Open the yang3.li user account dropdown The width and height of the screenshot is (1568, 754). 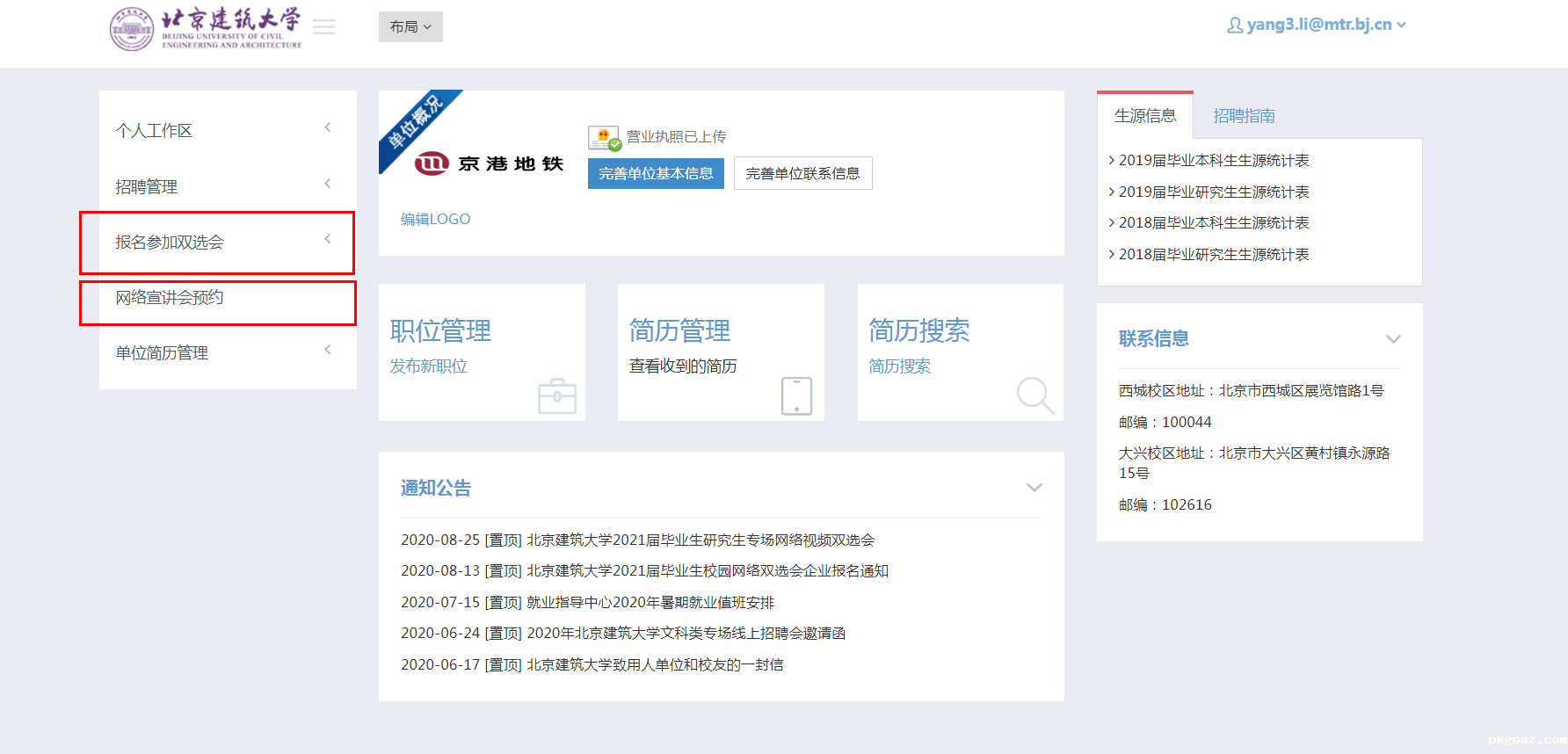click(x=1316, y=25)
